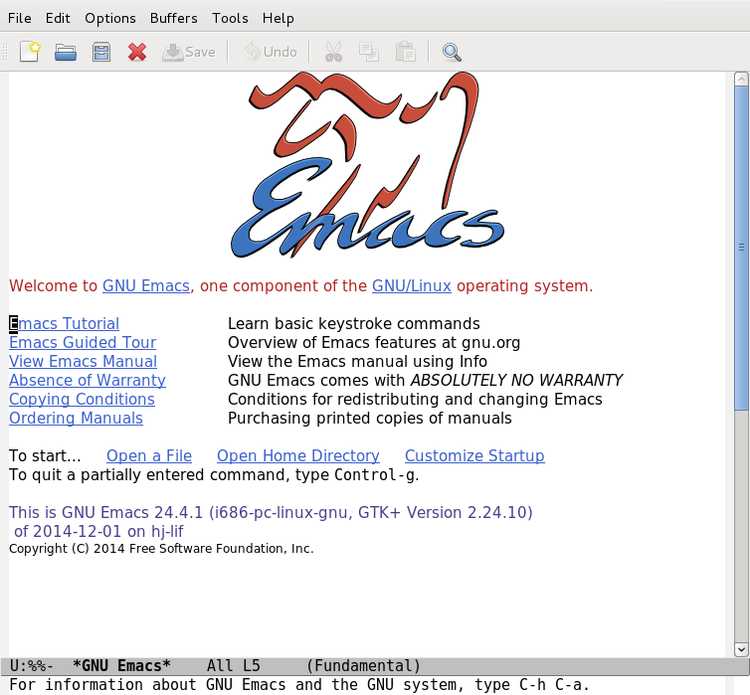This screenshot has height=695, width=750.
Task: Search with the magnifying glass icon
Action: 452,52
